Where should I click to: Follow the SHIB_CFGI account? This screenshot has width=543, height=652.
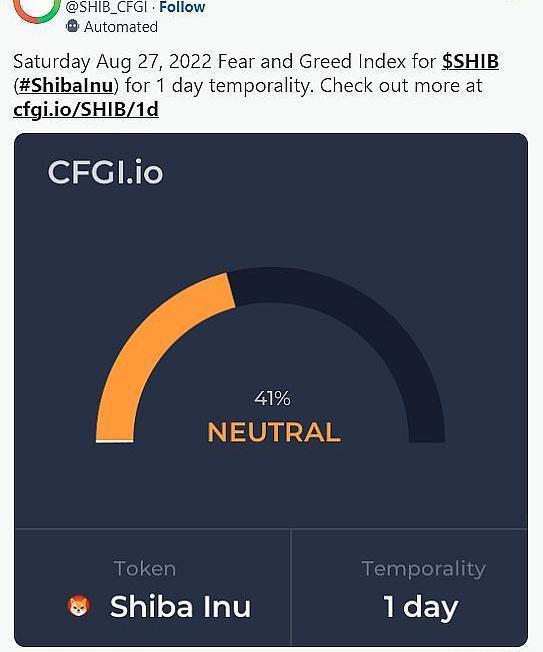pyautogui.click(x=182, y=7)
